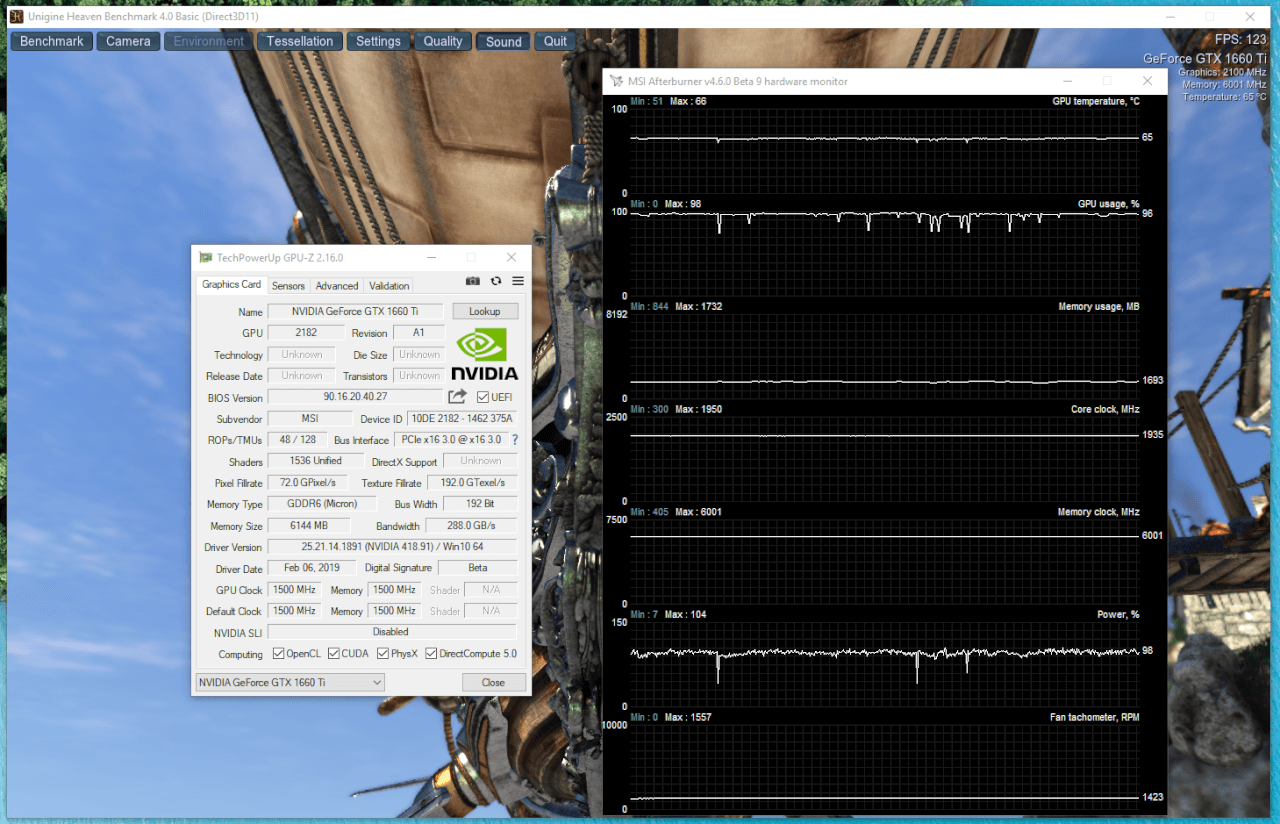Click the Digital Signature value Beta
Screen dimensions: 1280x824
tap(478, 568)
